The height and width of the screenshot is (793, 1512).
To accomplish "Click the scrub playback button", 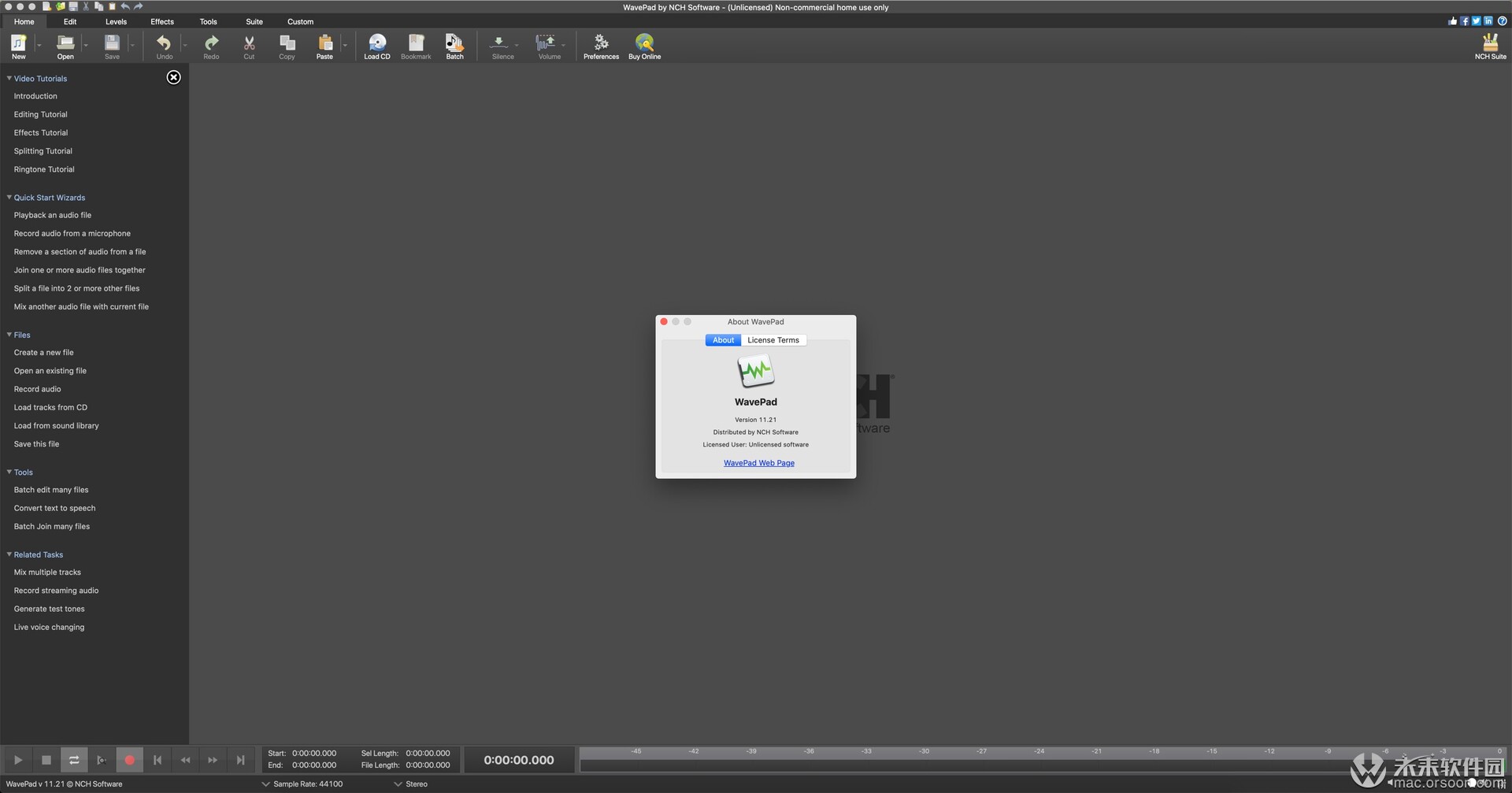I will pos(102,760).
